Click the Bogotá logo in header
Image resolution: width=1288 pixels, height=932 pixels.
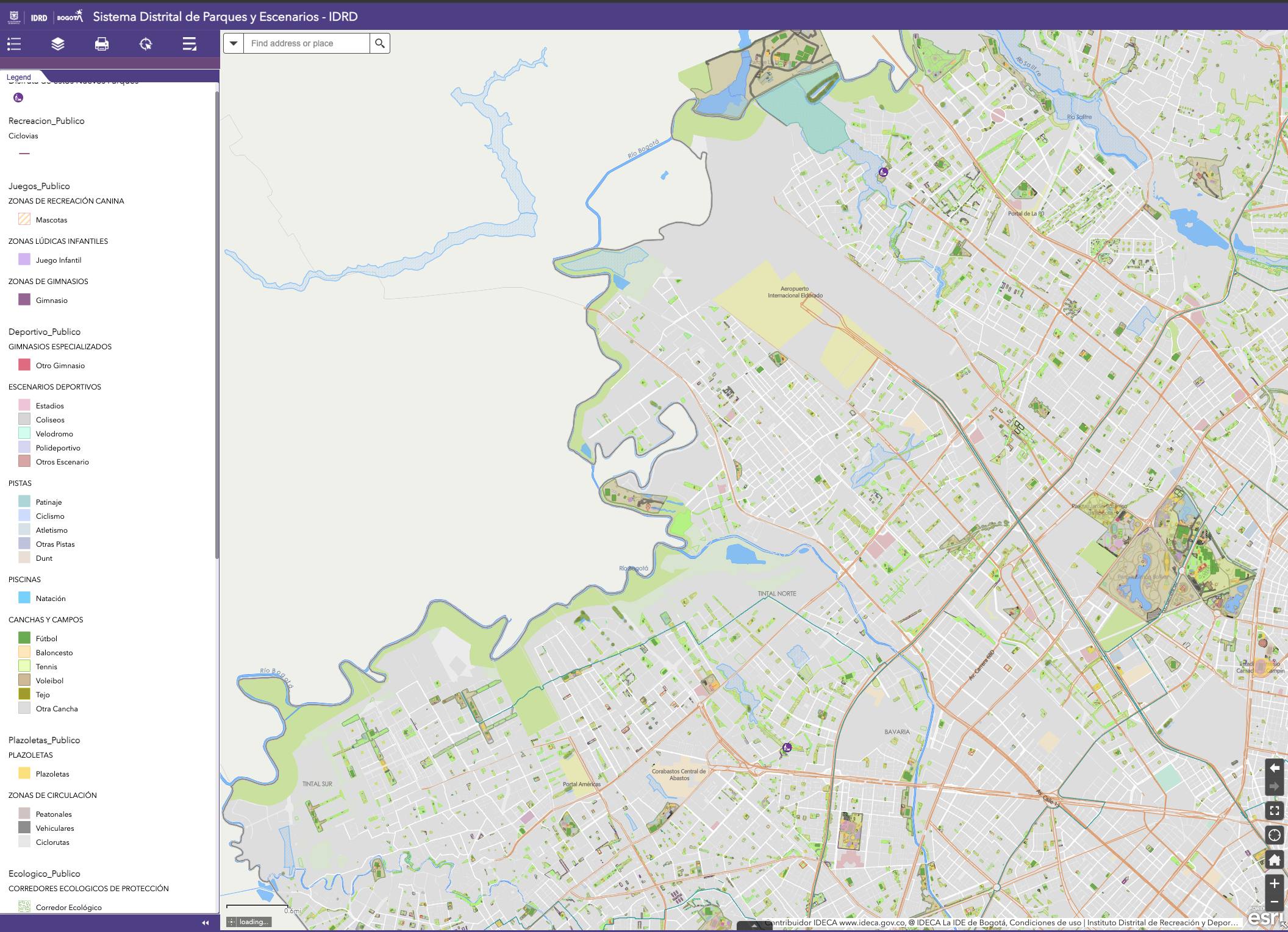click(70, 16)
